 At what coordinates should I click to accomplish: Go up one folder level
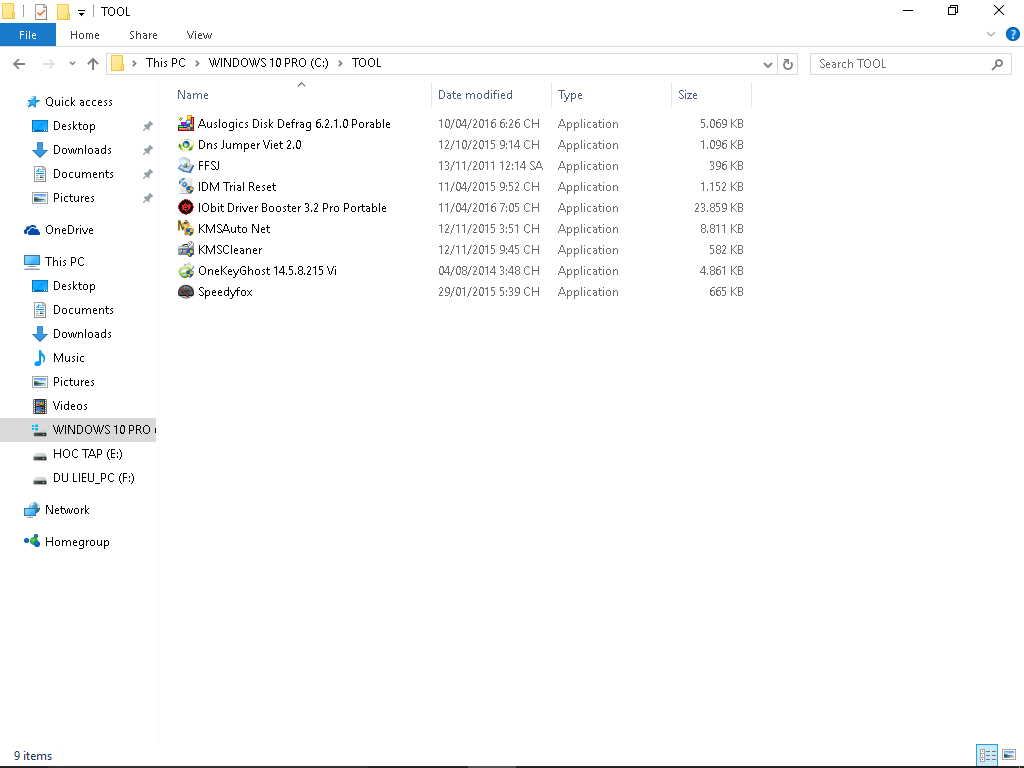[x=93, y=64]
